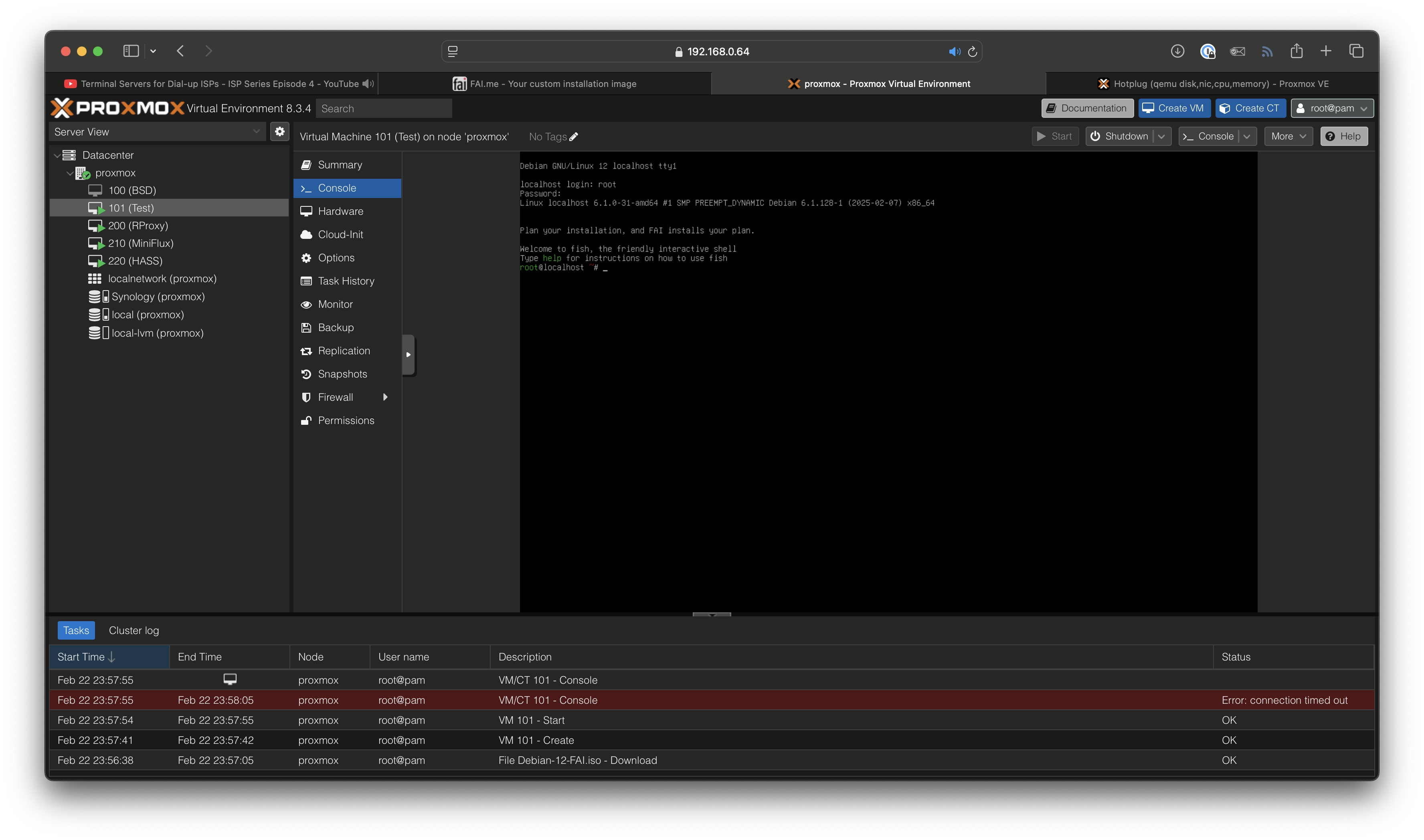Open the Cloud-Init panel
The width and height of the screenshot is (1424, 840).
[347, 234]
